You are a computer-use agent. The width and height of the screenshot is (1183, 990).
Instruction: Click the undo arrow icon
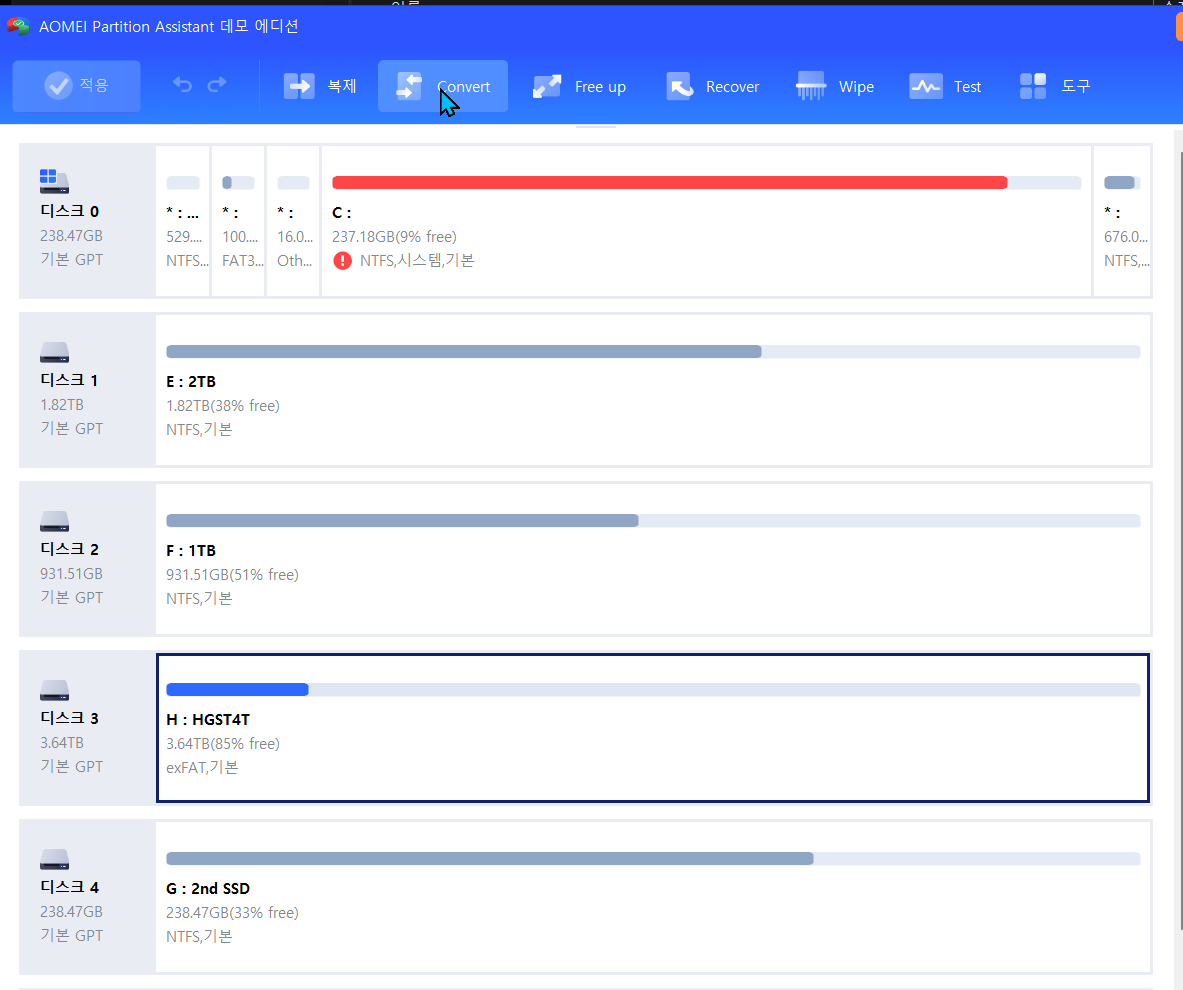[183, 85]
